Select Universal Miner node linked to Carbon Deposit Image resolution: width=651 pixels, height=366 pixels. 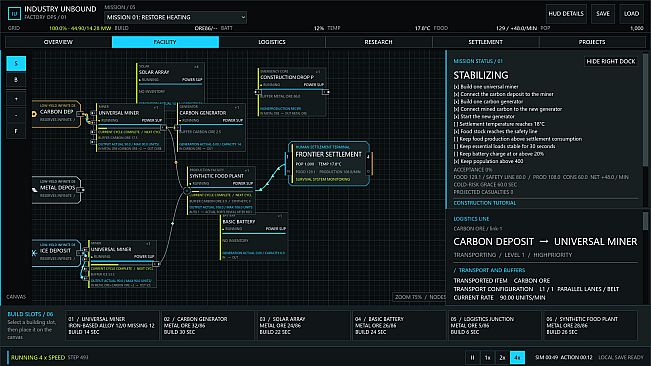point(130,127)
